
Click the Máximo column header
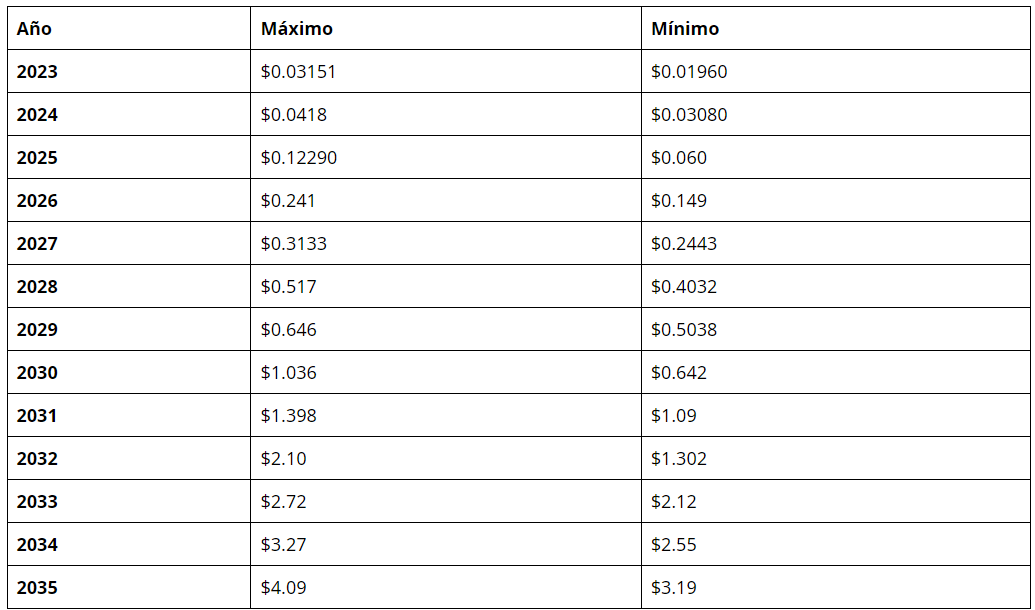click(x=296, y=29)
